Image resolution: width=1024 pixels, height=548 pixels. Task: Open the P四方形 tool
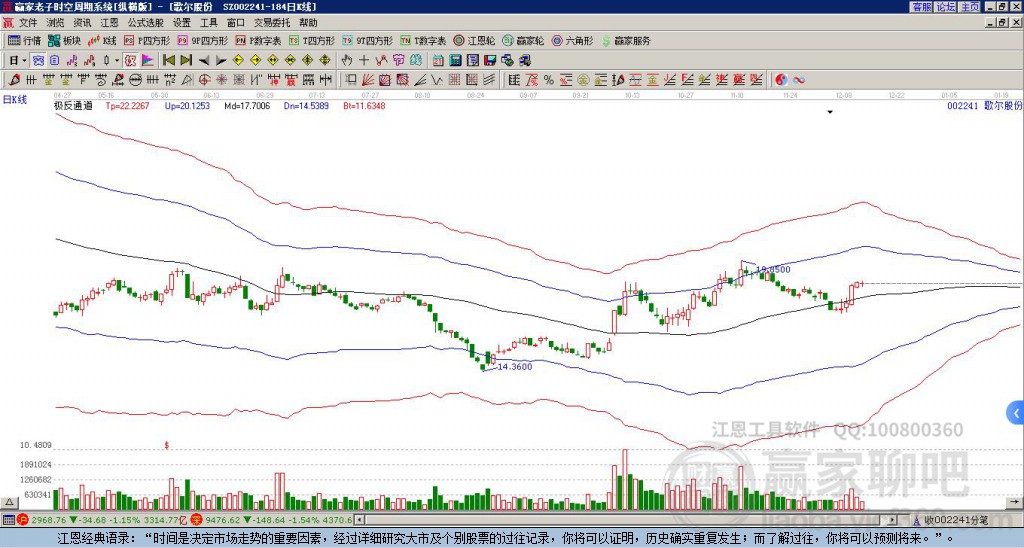pos(147,40)
